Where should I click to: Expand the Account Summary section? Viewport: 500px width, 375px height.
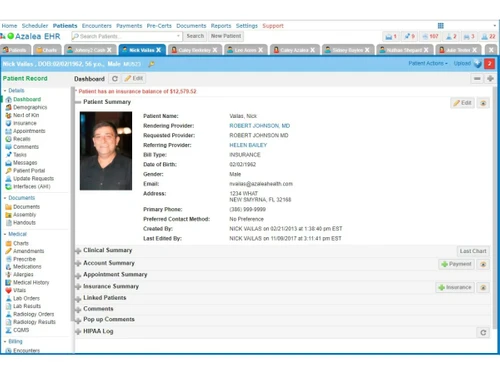[78, 264]
